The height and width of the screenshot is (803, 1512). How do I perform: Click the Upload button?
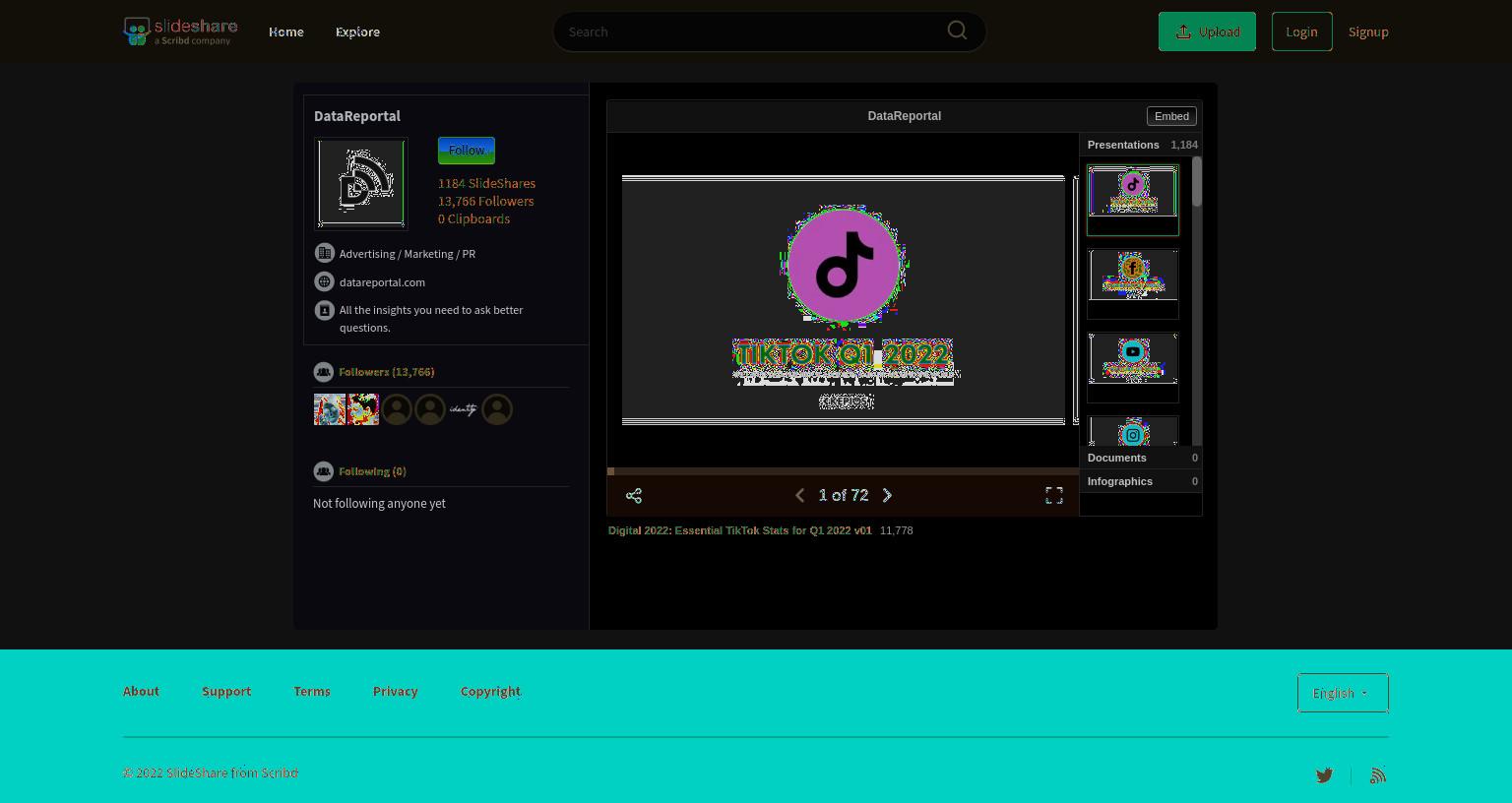tap(1207, 31)
